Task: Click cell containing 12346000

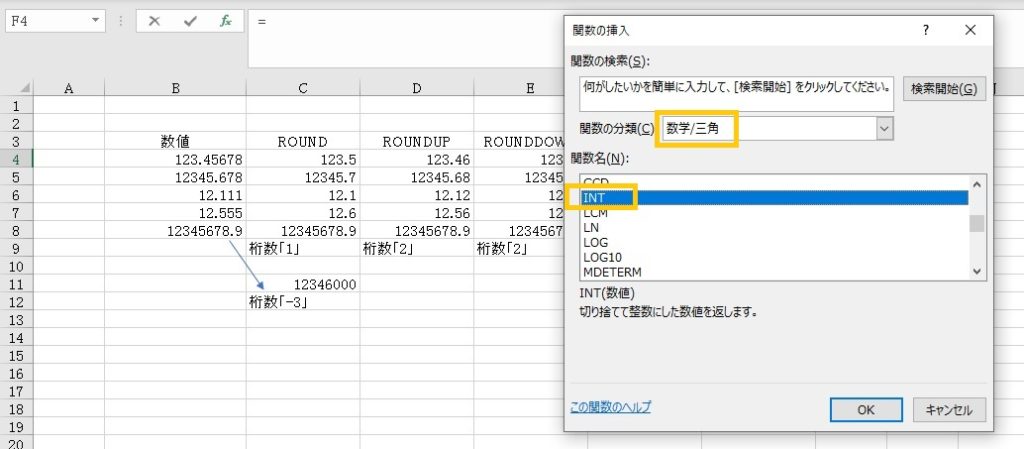Action: 303,284
